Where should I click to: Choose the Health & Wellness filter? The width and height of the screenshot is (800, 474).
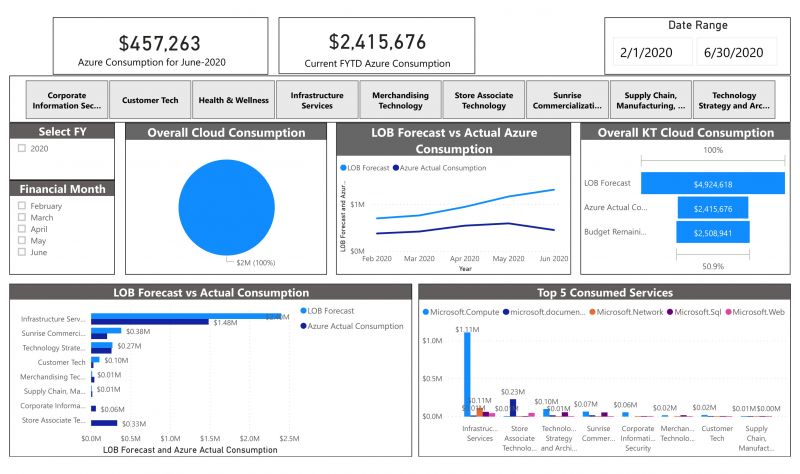(x=233, y=100)
